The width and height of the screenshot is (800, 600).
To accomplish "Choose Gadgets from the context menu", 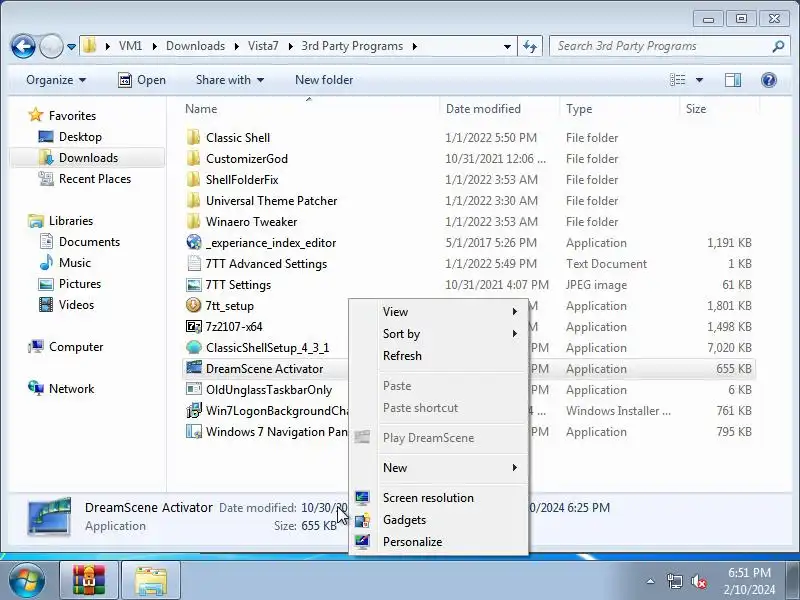I will pyautogui.click(x=439, y=519).
